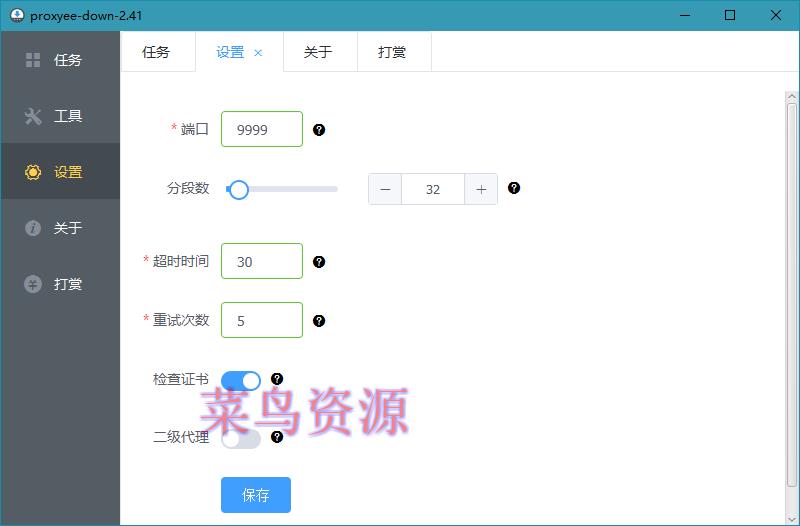The image size is (800, 526).
Task: Decrease 分段数 with the minus button
Action: (385, 189)
